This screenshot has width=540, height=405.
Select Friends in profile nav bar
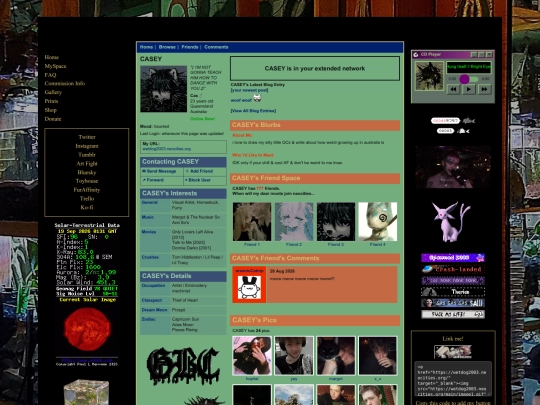tap(190, 47)
